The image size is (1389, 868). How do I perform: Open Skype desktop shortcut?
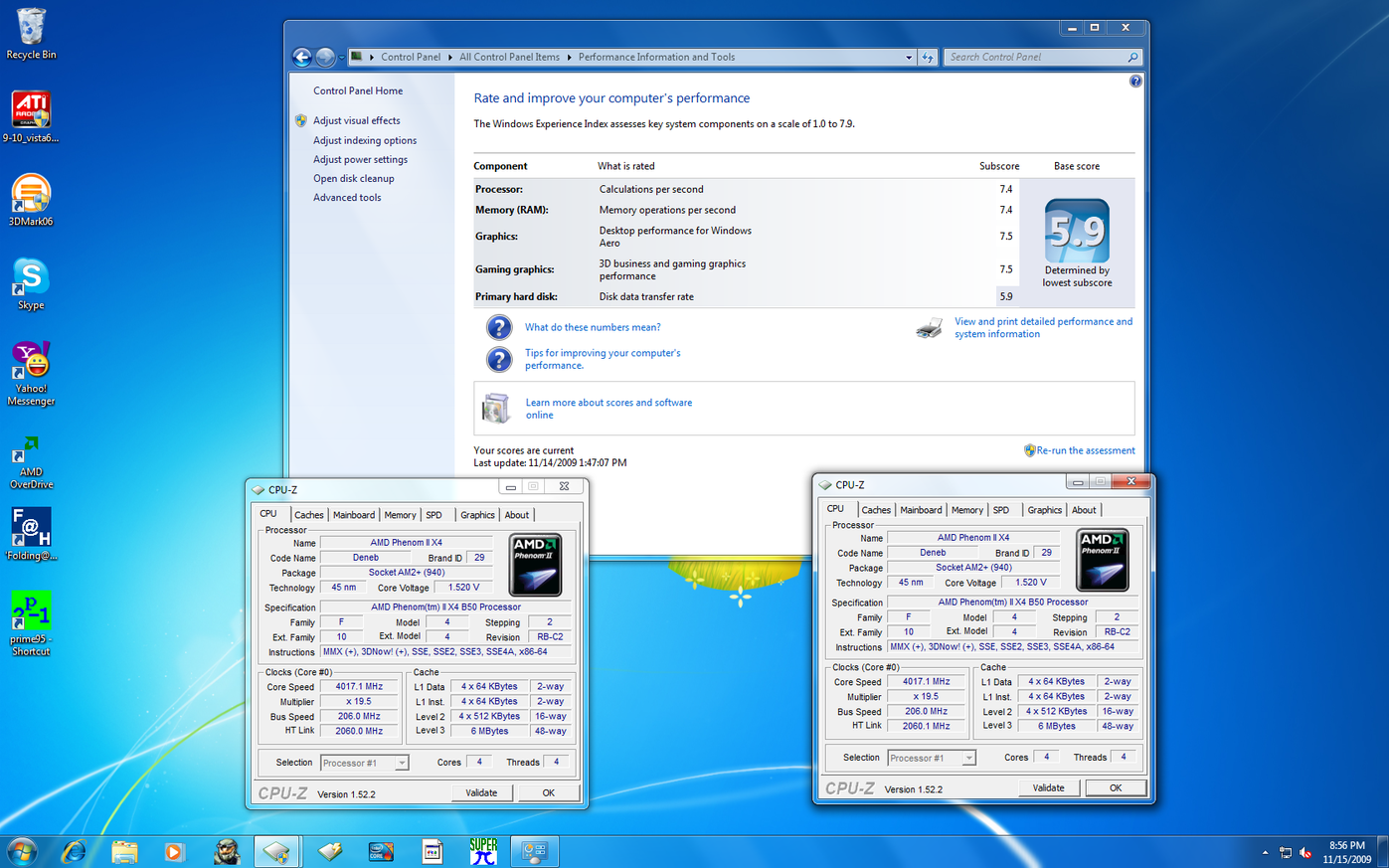tap(31, 283)
